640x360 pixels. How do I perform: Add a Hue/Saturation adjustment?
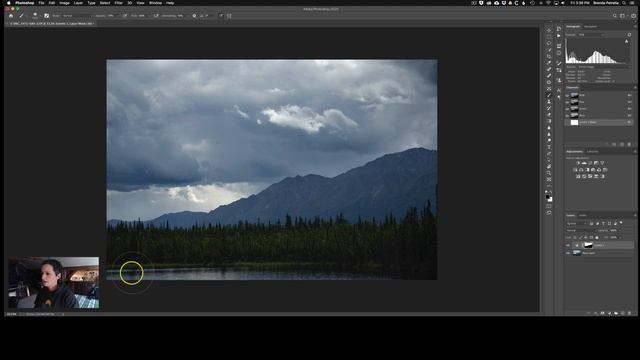click(575, 170)
